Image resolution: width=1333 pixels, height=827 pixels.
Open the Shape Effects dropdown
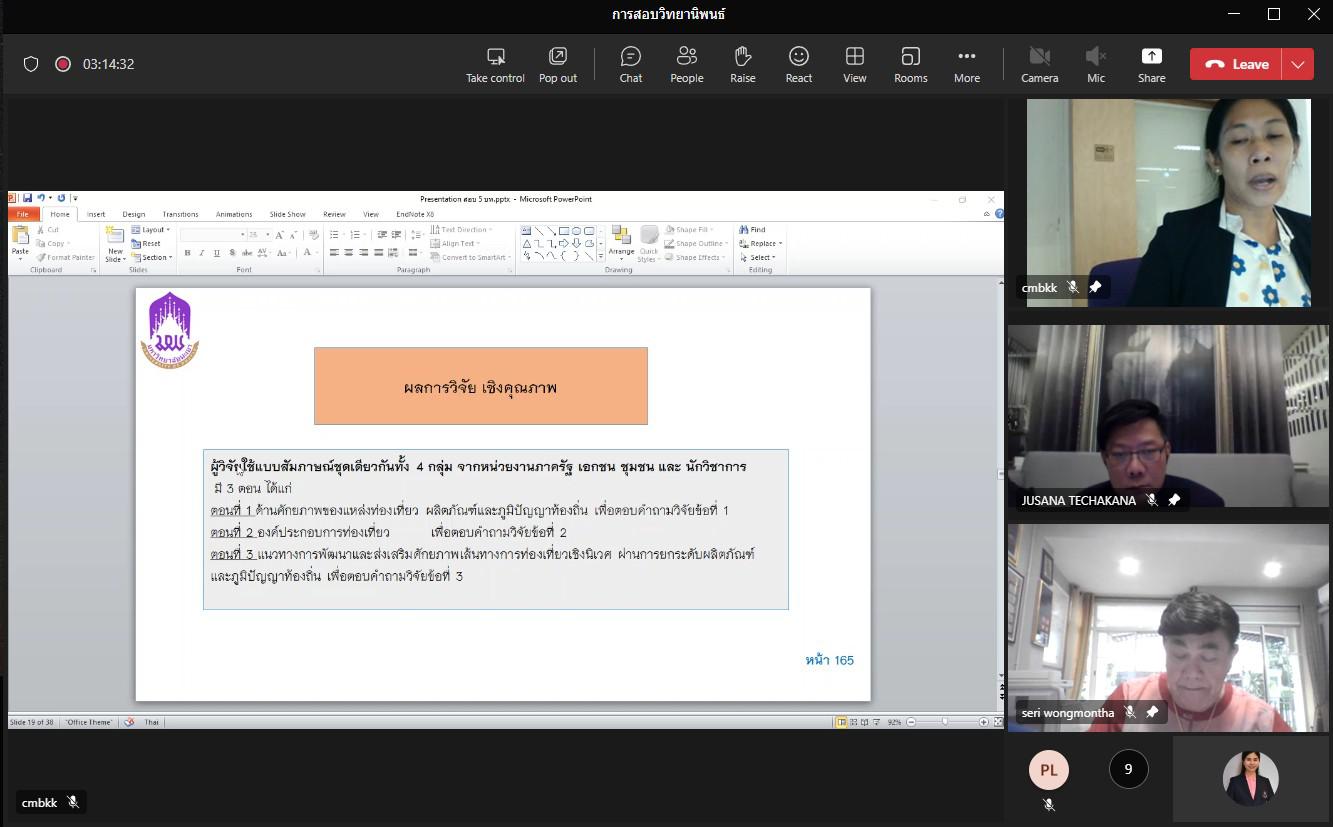[x=696, y=258]
